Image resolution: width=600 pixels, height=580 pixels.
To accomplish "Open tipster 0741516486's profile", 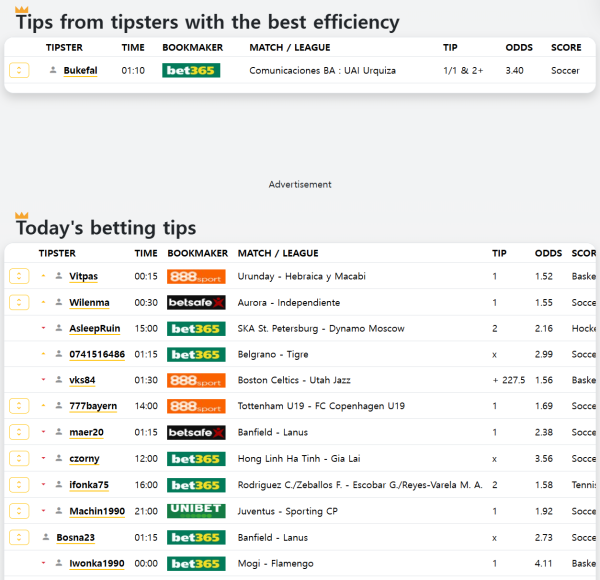I will (x=97, y=354).
